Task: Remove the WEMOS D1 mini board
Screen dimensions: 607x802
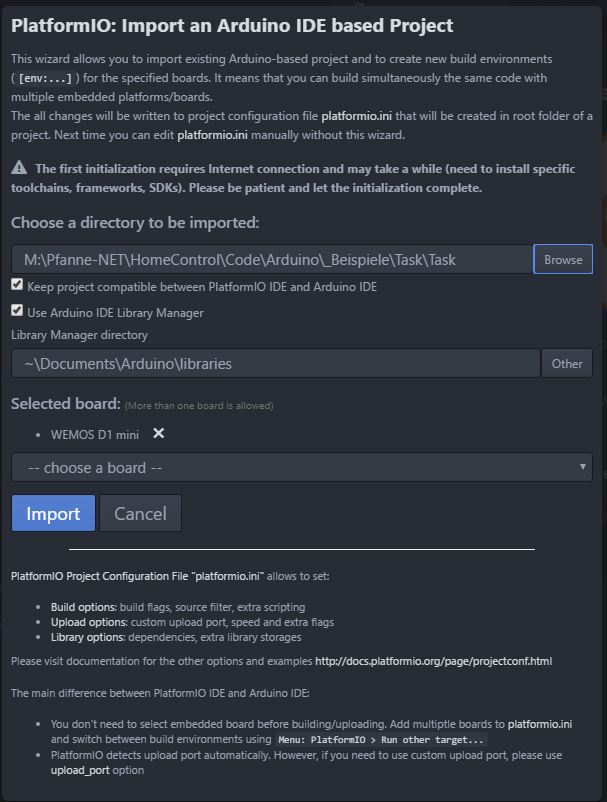Action: tap(158, 434)
